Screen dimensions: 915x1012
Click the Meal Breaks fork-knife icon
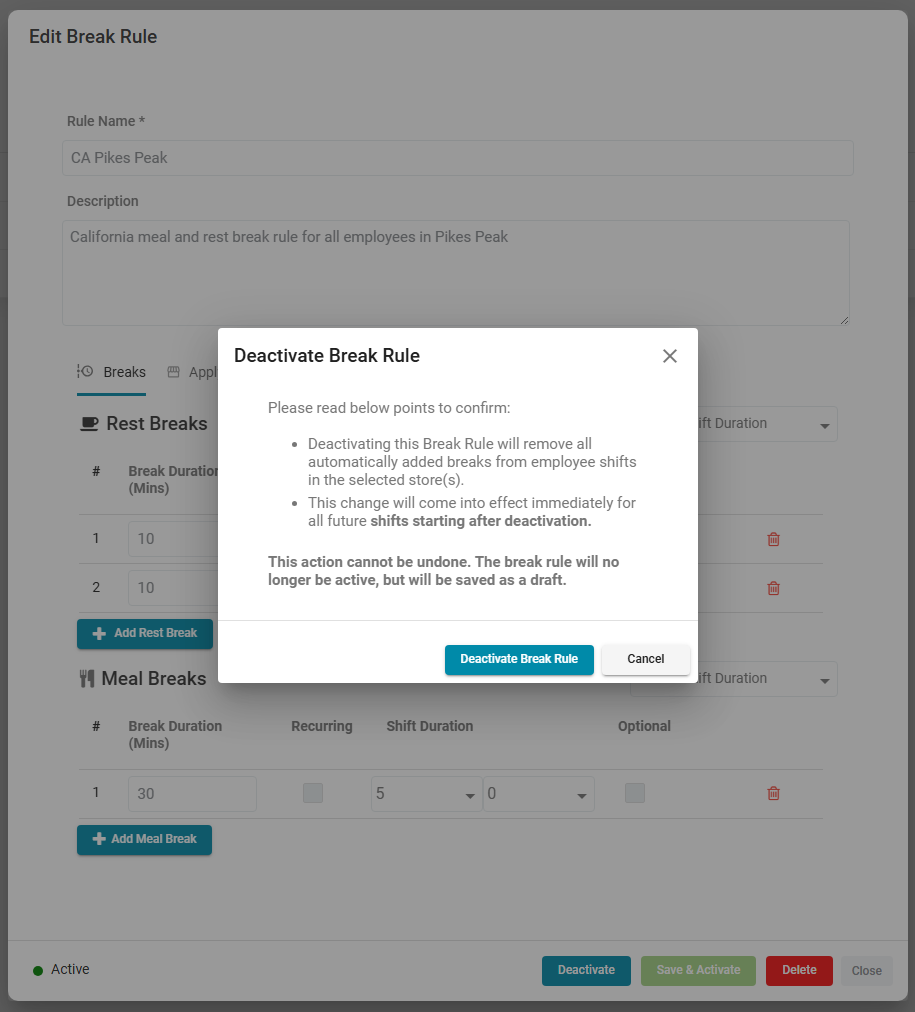87,679
